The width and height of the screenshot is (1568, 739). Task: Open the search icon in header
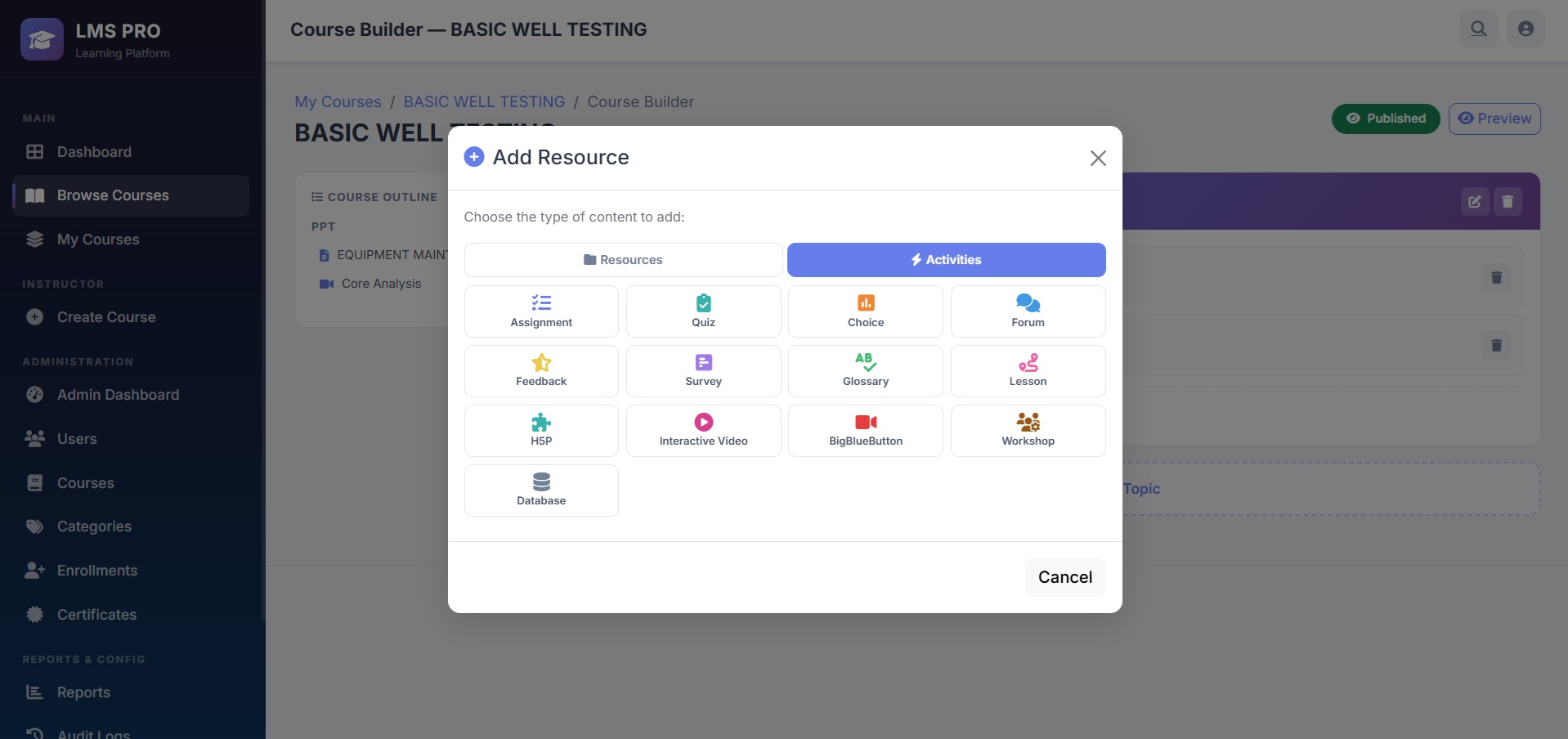tap(1478, 29)
